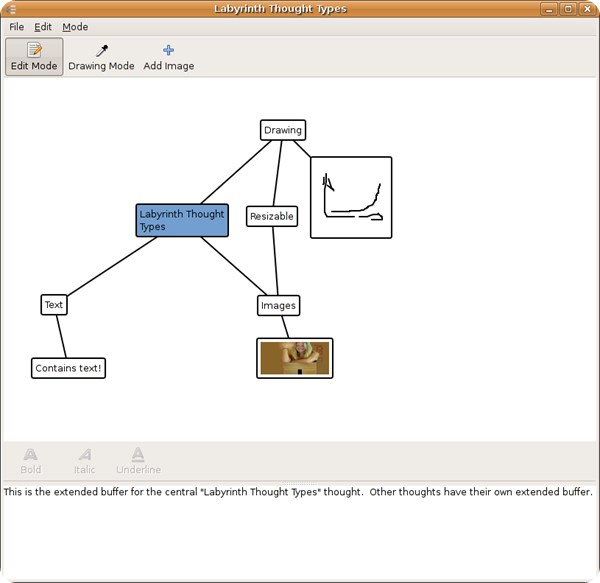
Task: Click inside the extended buffer text area
Action: click(x=300, y=530)
